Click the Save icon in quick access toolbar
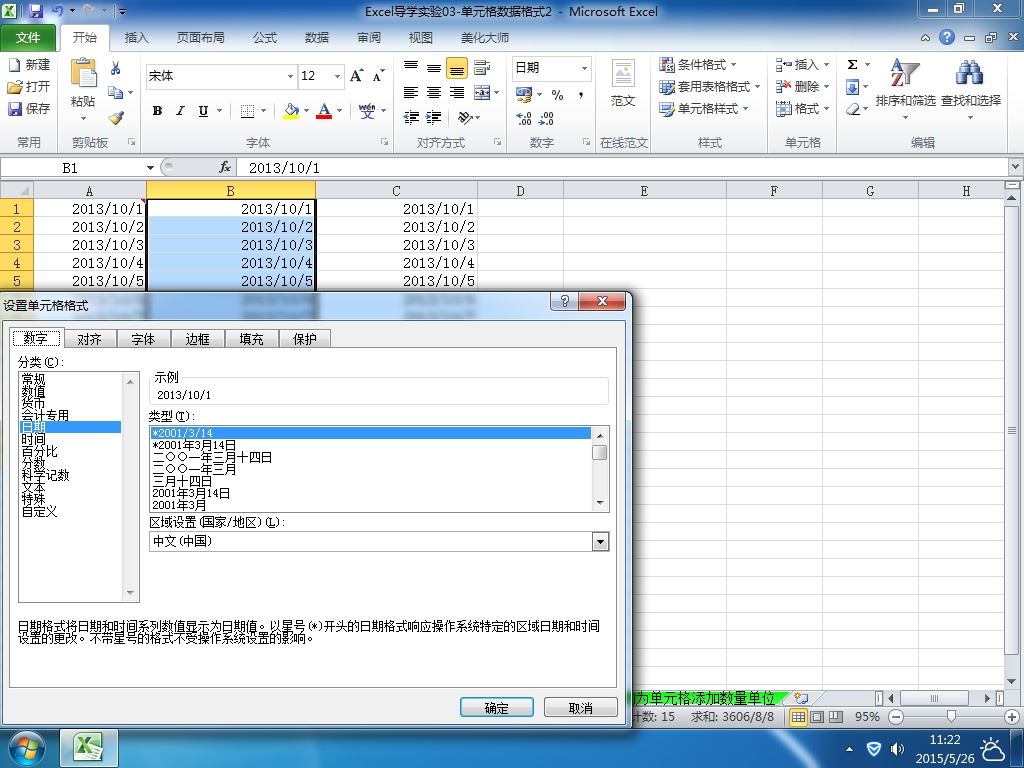The height and width of the screenshot is (768, 1024). click(36, 11)
